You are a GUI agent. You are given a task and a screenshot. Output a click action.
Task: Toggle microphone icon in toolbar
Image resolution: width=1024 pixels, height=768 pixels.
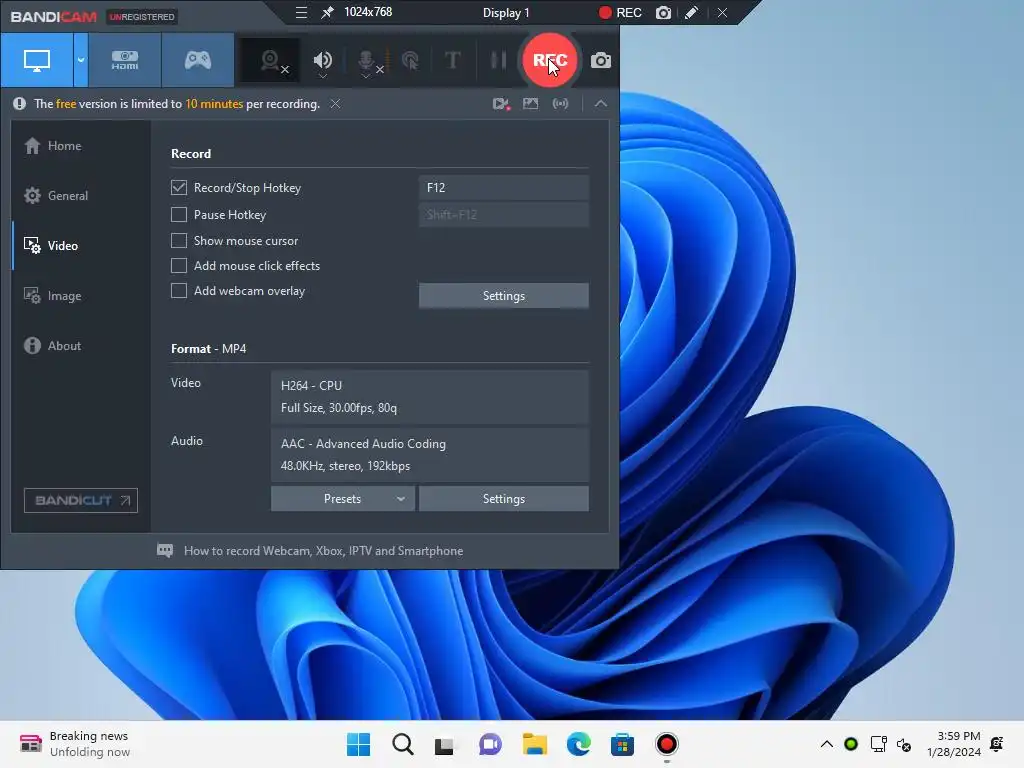[368, 62]
